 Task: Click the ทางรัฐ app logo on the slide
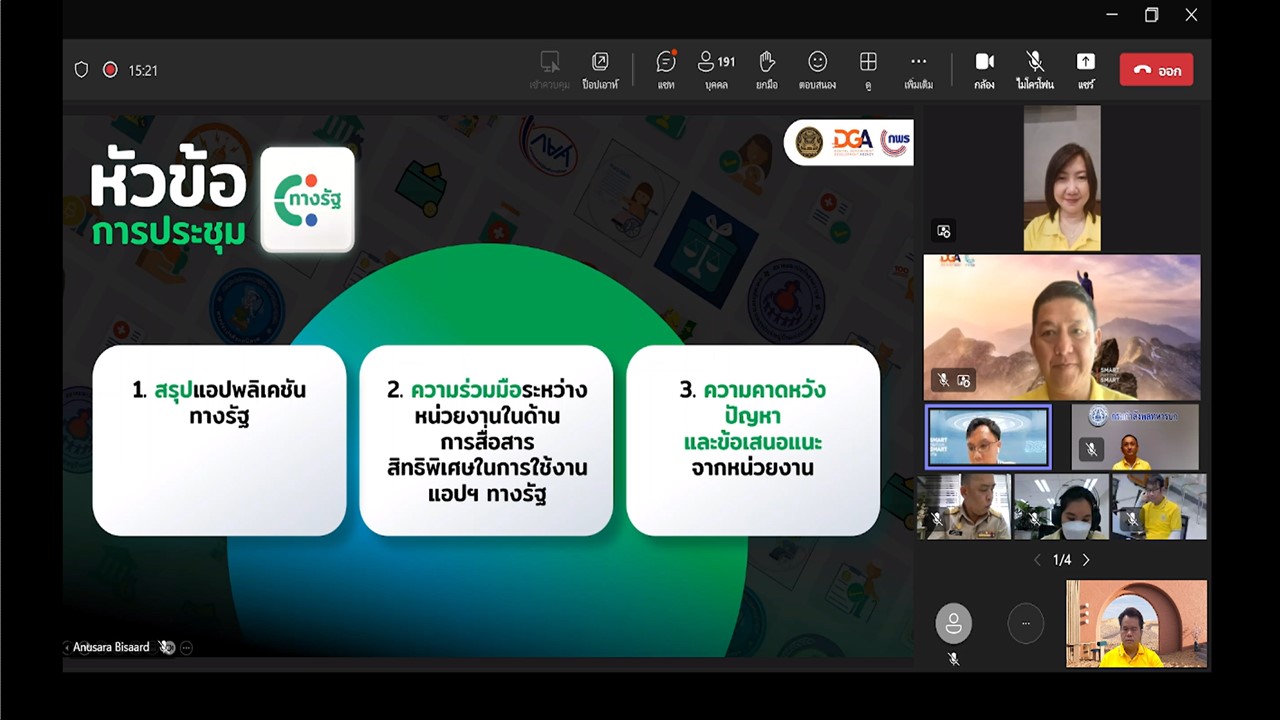(307, 199)
